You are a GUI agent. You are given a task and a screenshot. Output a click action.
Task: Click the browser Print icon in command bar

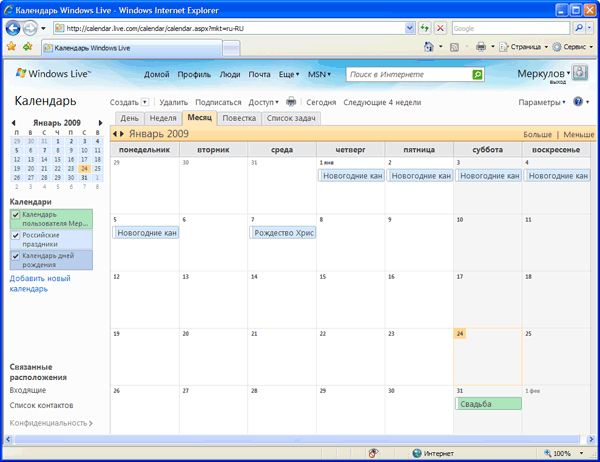click(481, 47)
